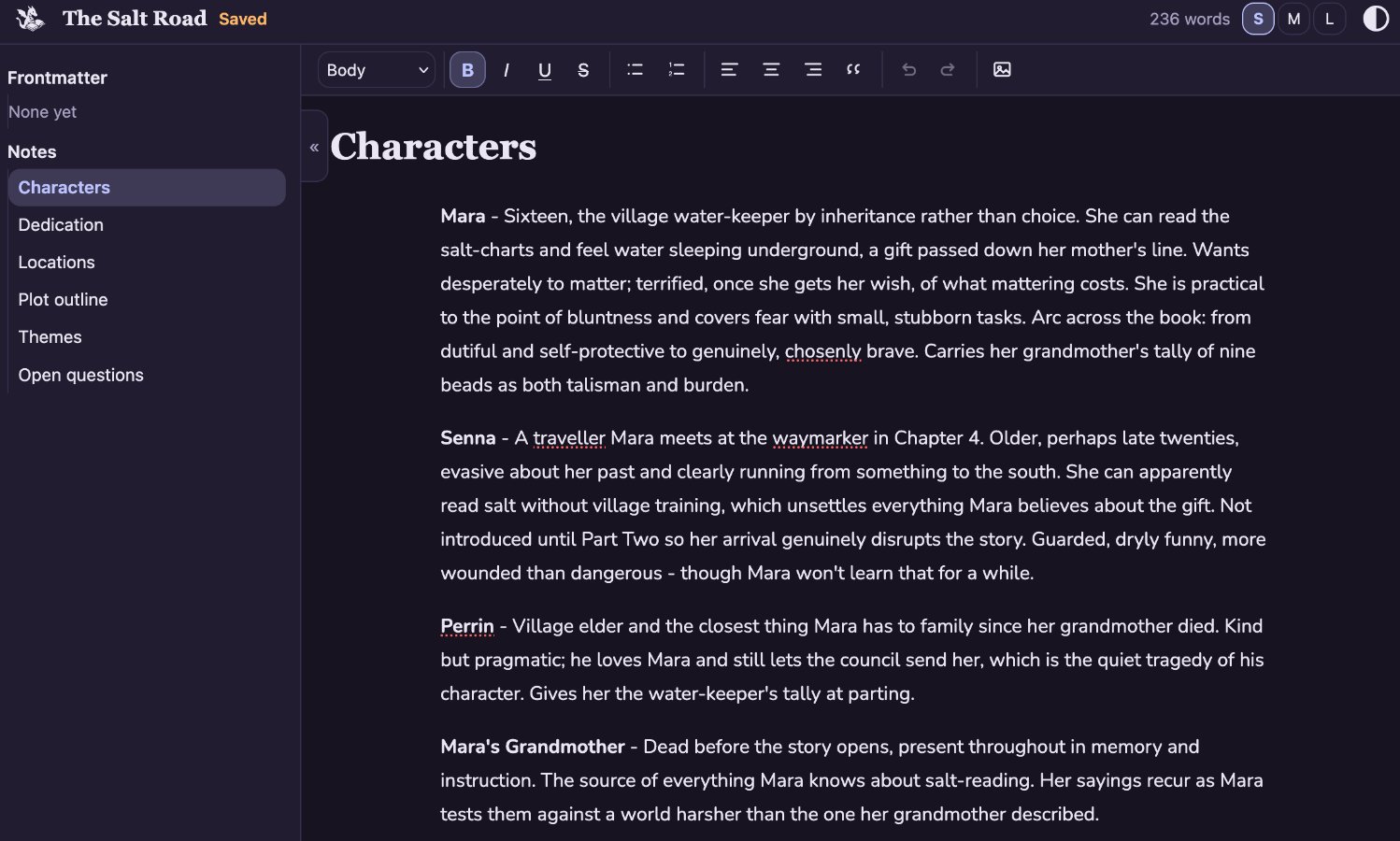Open the Plot outline note
This screenshot has height=841, width=1400.
click(x=147, y=299)
